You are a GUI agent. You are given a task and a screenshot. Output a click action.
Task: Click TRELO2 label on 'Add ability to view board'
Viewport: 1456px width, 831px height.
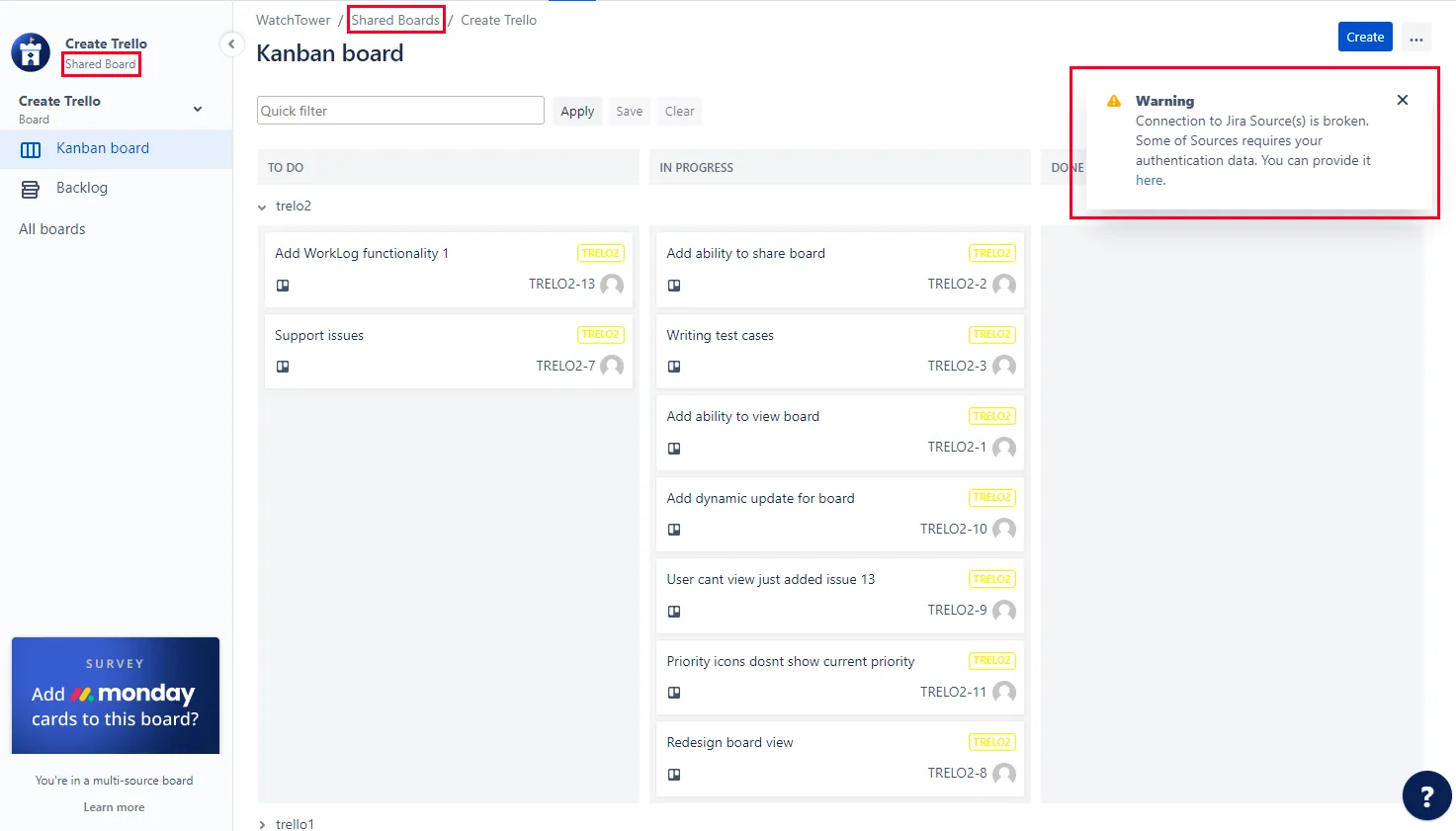click(991, 416)
